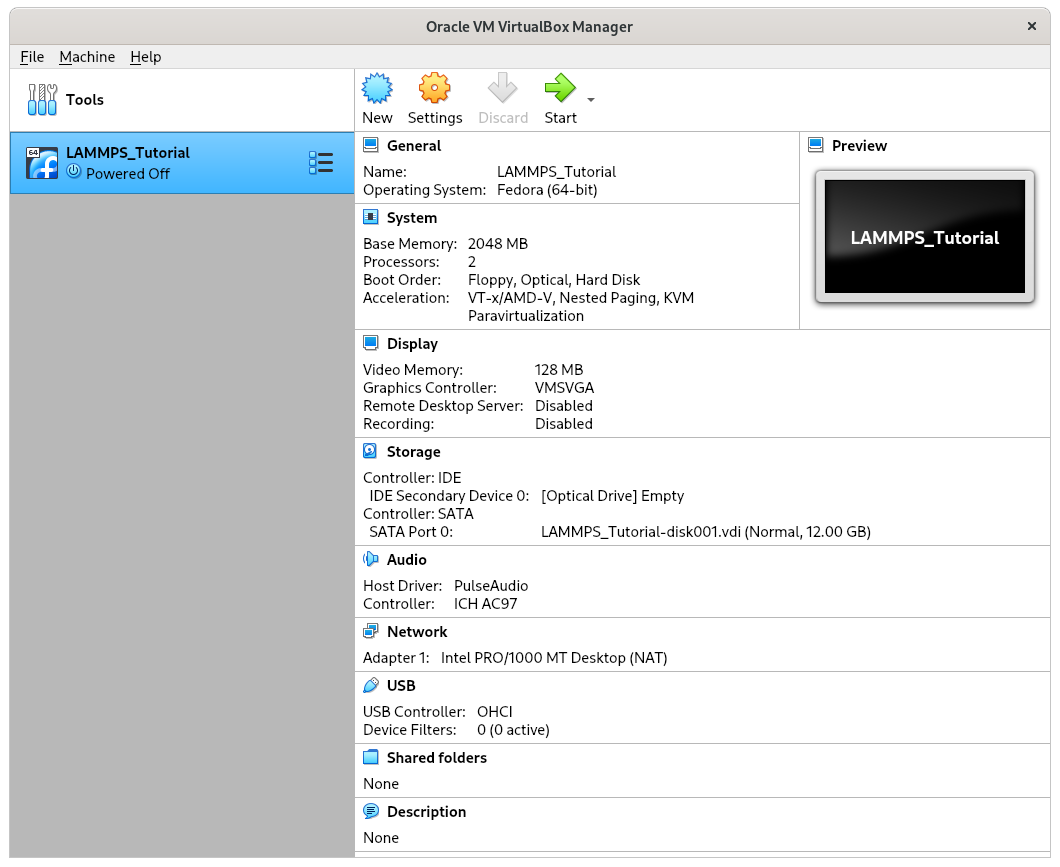This screenshot has width=1060, height=867.
Task: Select the LAMMPS_Tutorial machine in the list
Action: coord(182,163)
